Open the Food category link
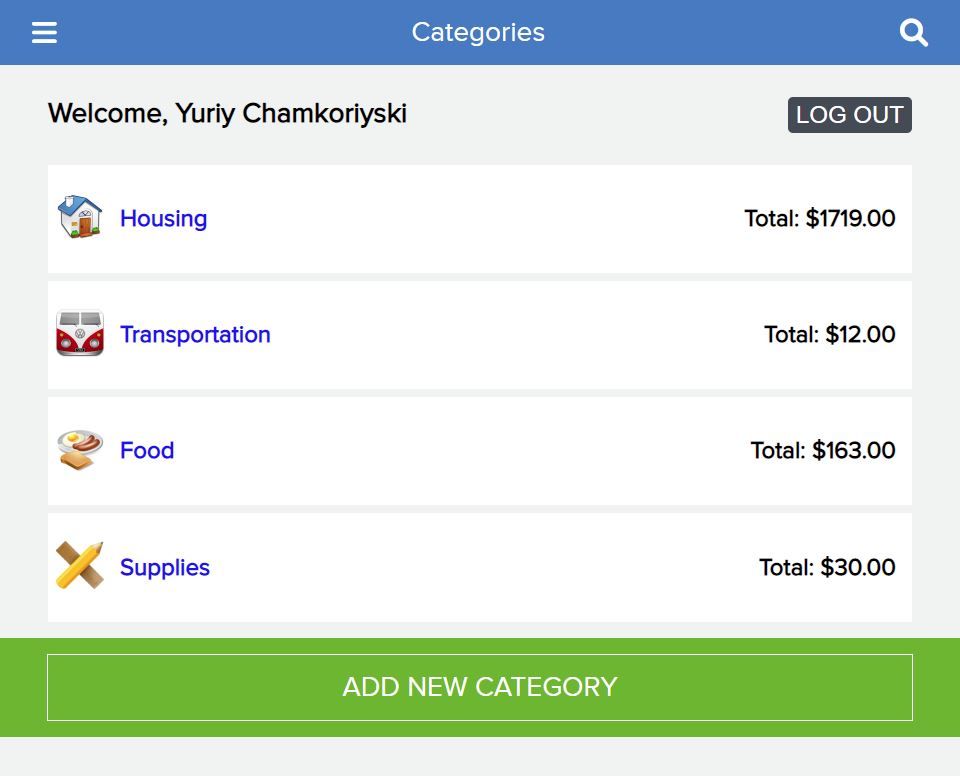The width and height of the screenshot is (960, 776). click(147, 451)
